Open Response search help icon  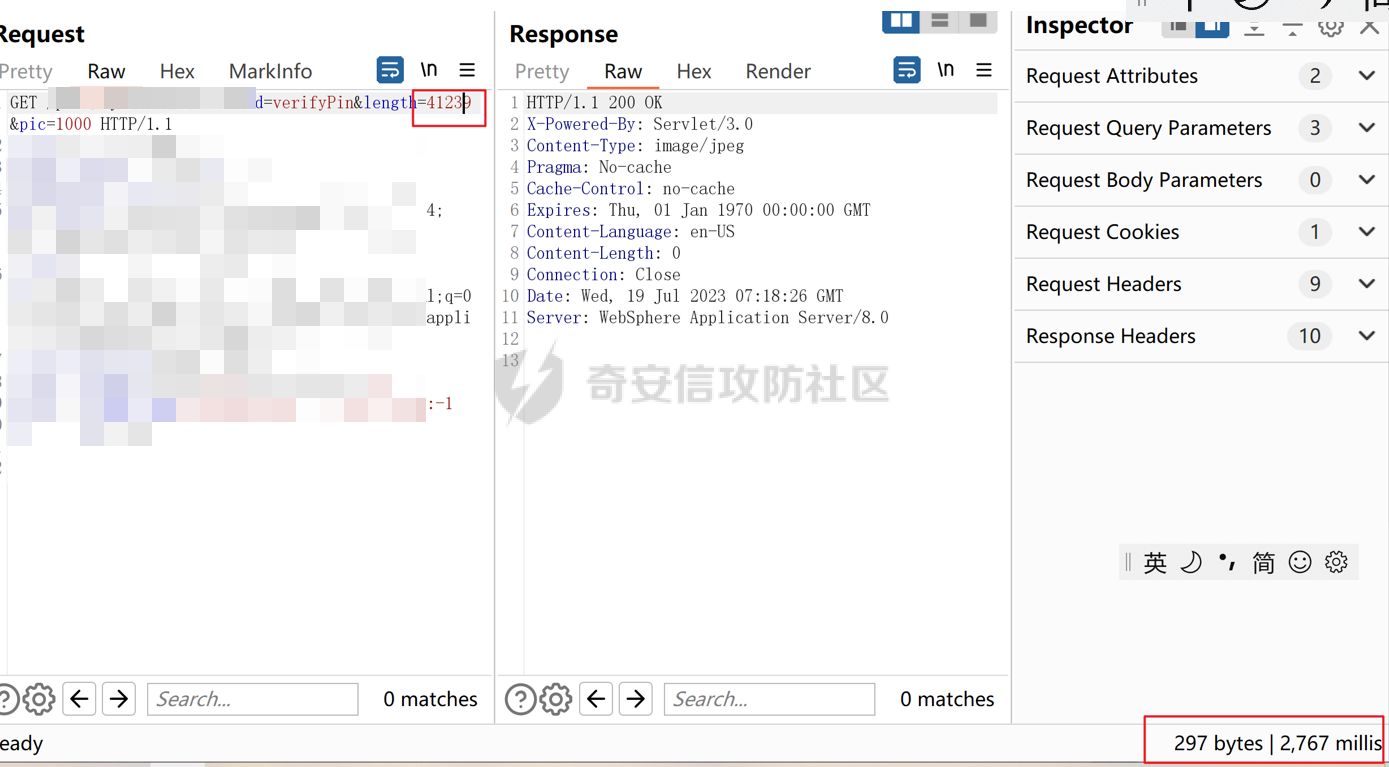pyautogui.click(x=520, y=699)
